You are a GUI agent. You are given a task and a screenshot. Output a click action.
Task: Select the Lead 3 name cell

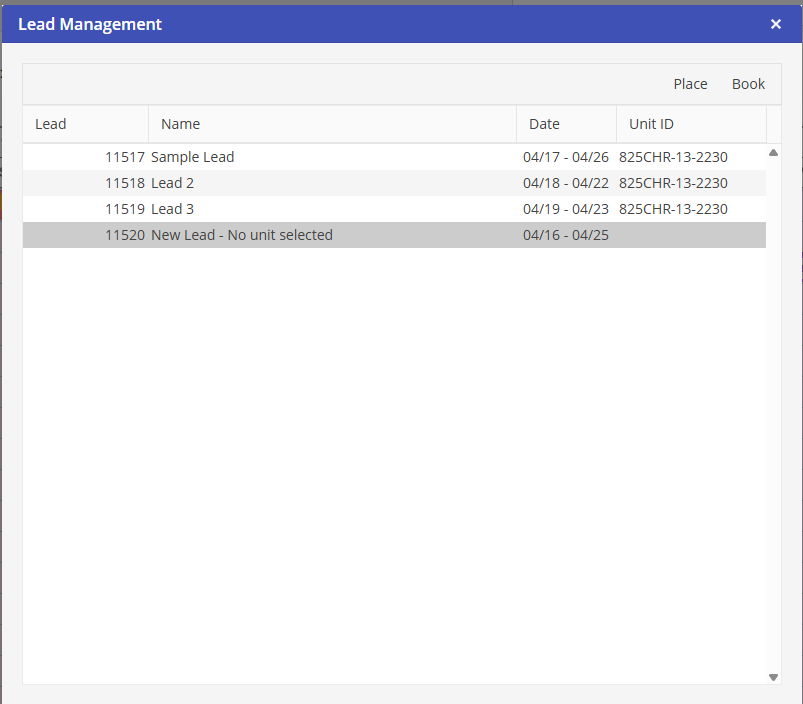coord(173,209)
